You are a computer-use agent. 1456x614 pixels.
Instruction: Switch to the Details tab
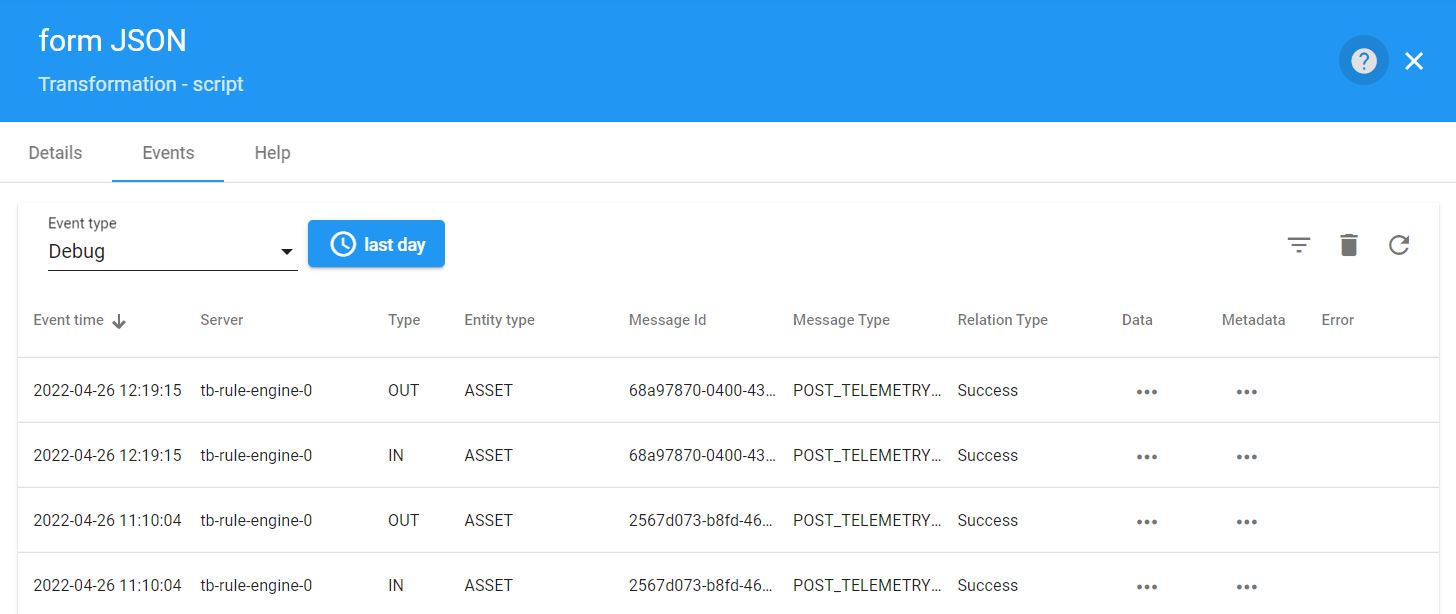click(x=55, y=153)
